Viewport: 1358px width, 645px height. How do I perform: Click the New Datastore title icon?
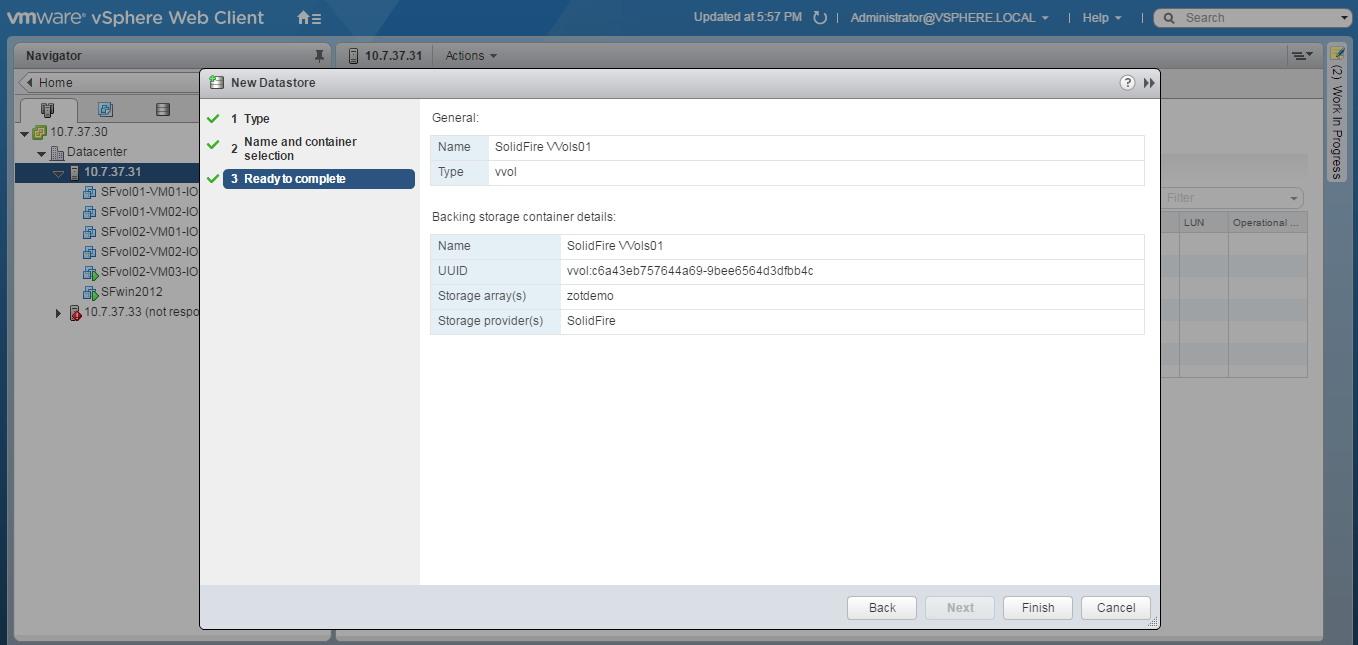point(216,83)
